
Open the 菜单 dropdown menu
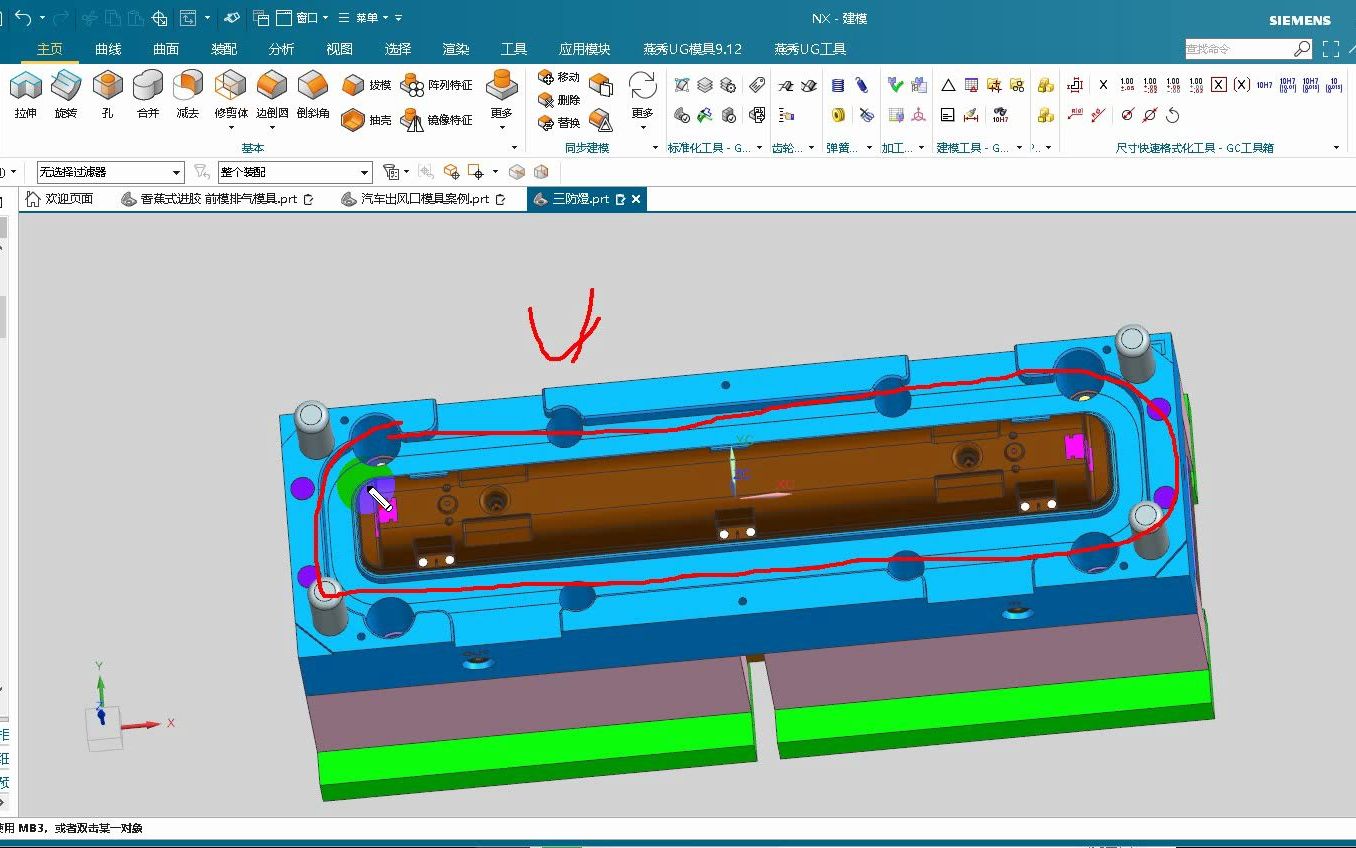[366, 18]
